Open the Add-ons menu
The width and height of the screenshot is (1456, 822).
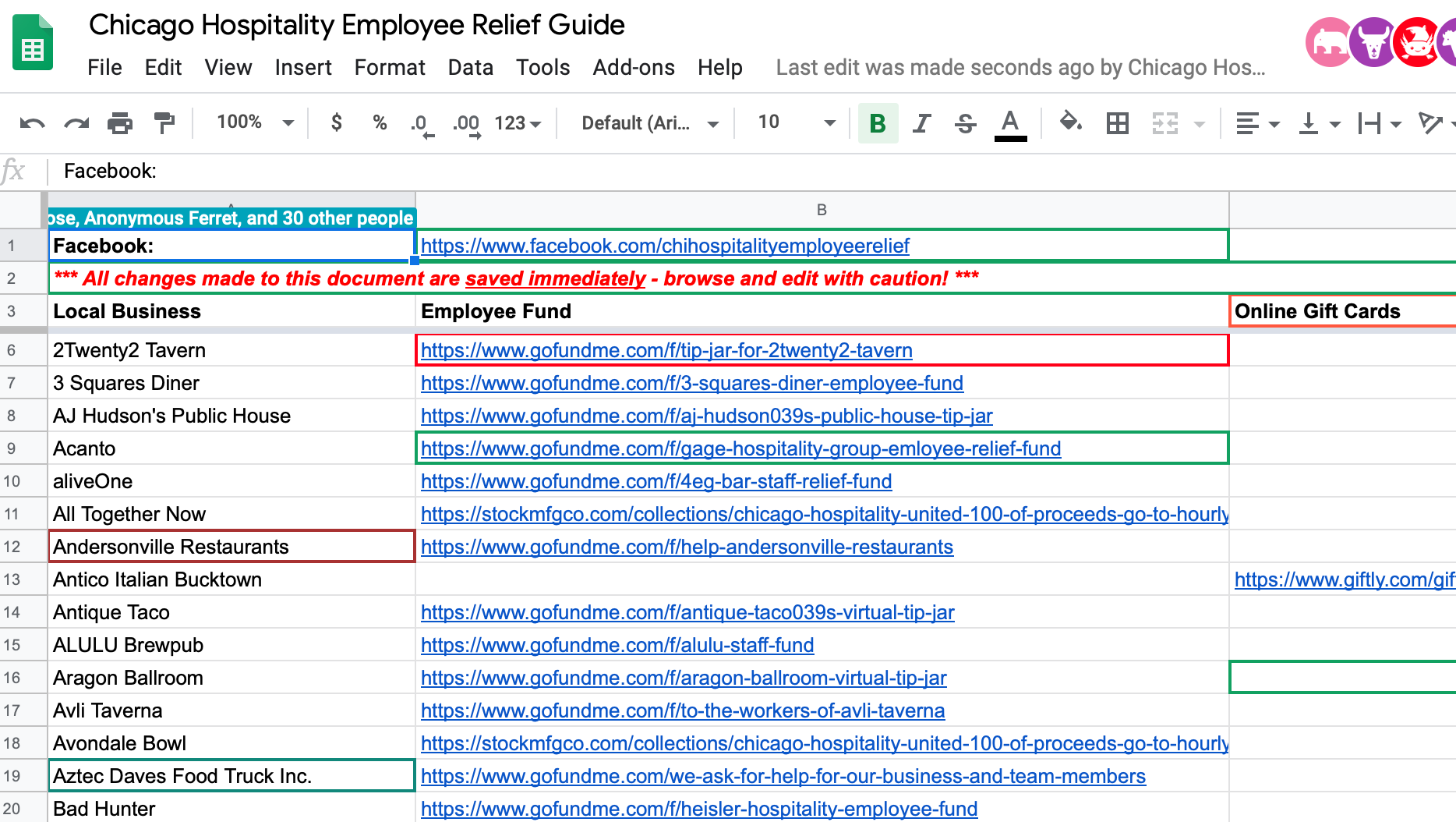coord(634,68)
